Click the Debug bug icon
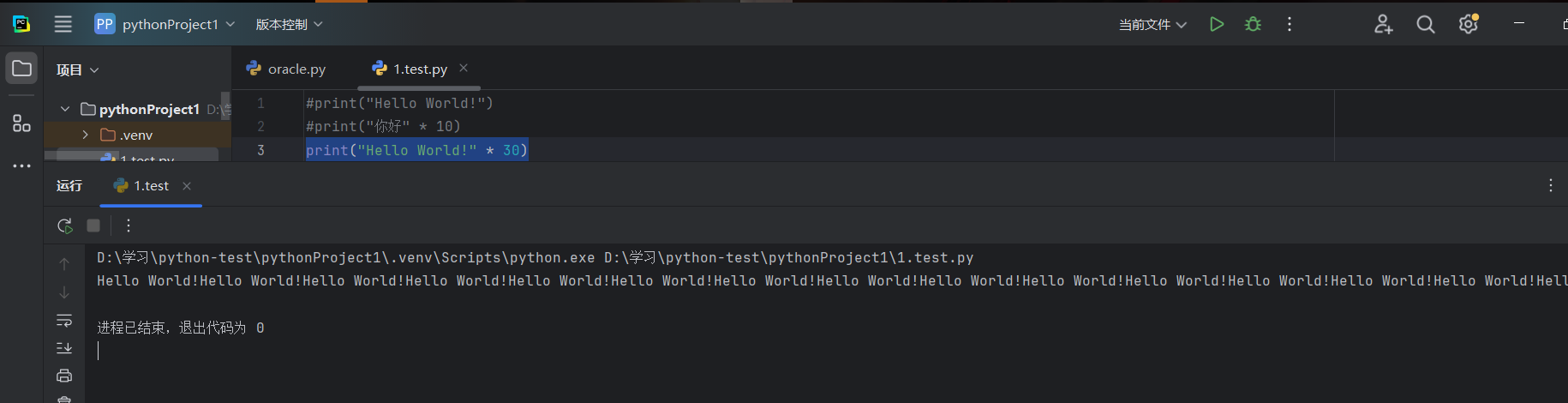1568x403 pixels. point(1253,24)
